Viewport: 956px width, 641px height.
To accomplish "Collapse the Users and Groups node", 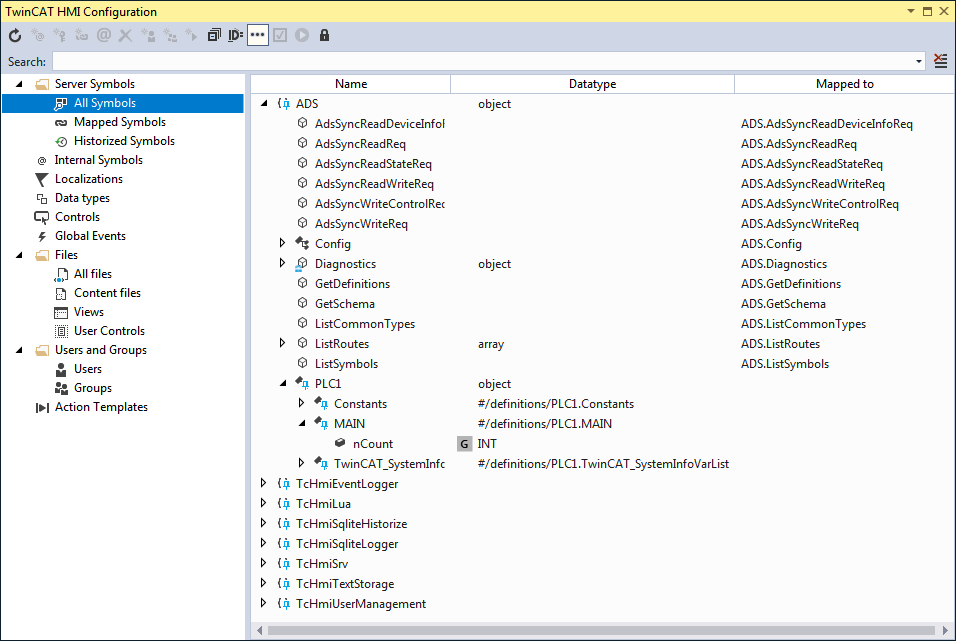I will (20, 350).
